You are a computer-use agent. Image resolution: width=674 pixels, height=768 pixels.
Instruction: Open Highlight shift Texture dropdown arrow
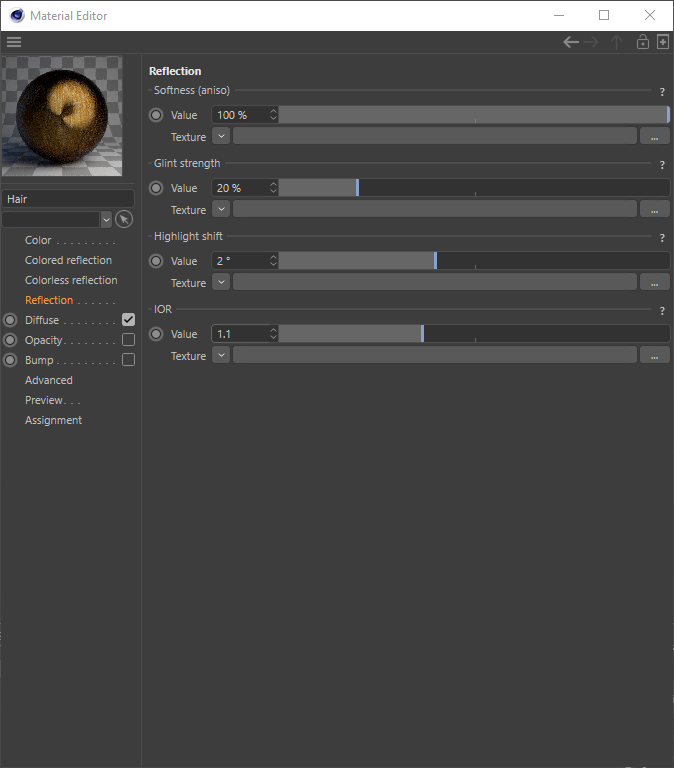pyautogui.click(x=221, y=282)
